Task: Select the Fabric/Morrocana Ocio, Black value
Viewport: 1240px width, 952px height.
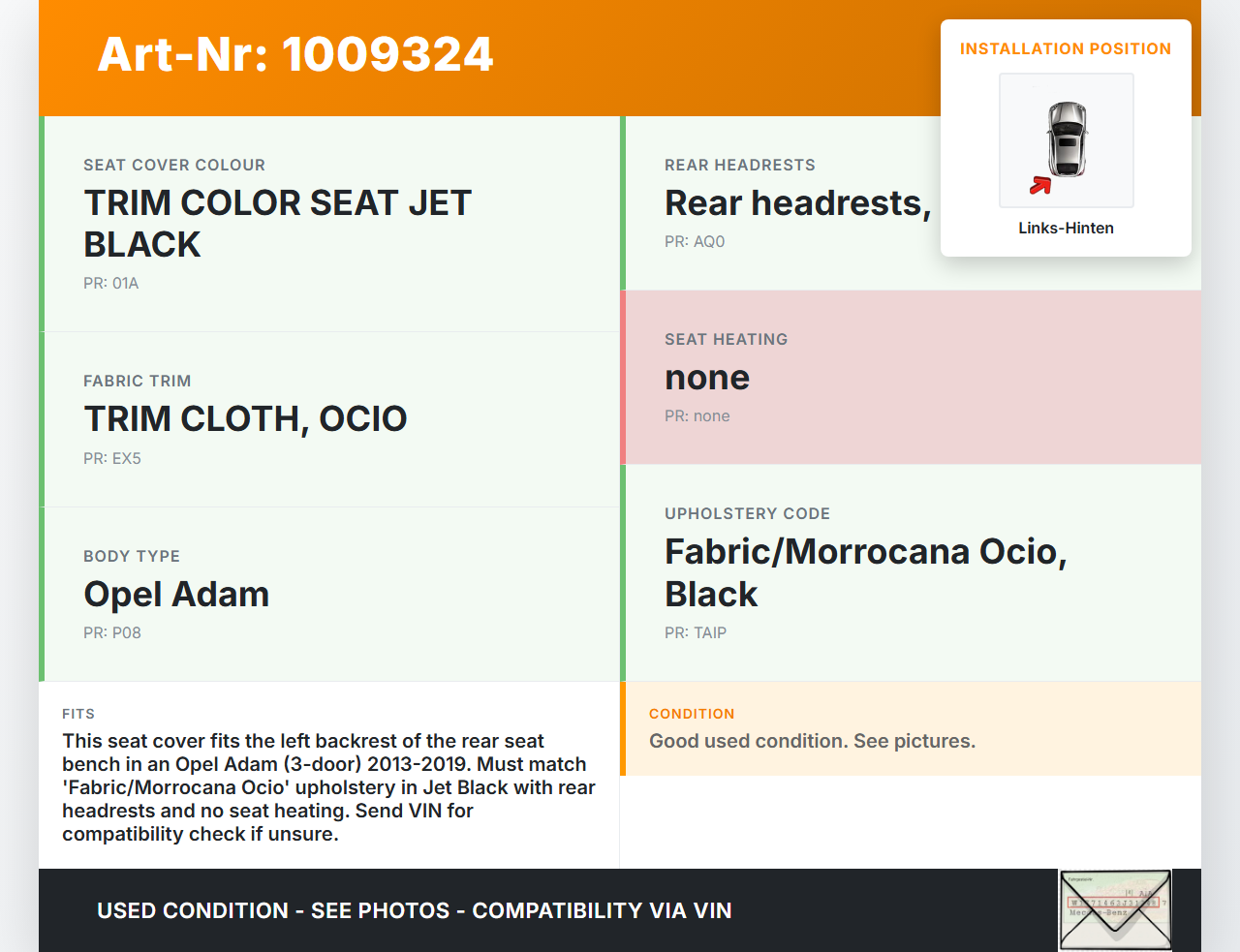Action: tap(865, 572)
